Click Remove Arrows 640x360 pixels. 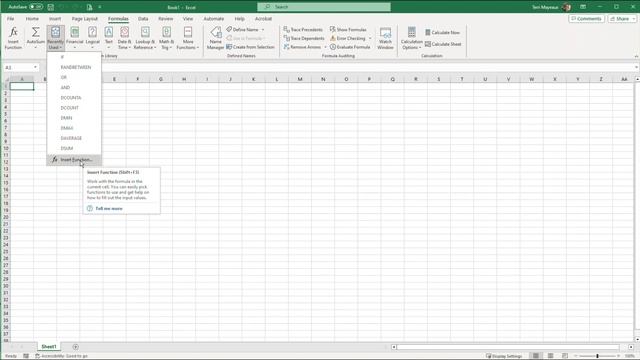tap(302, 47)
